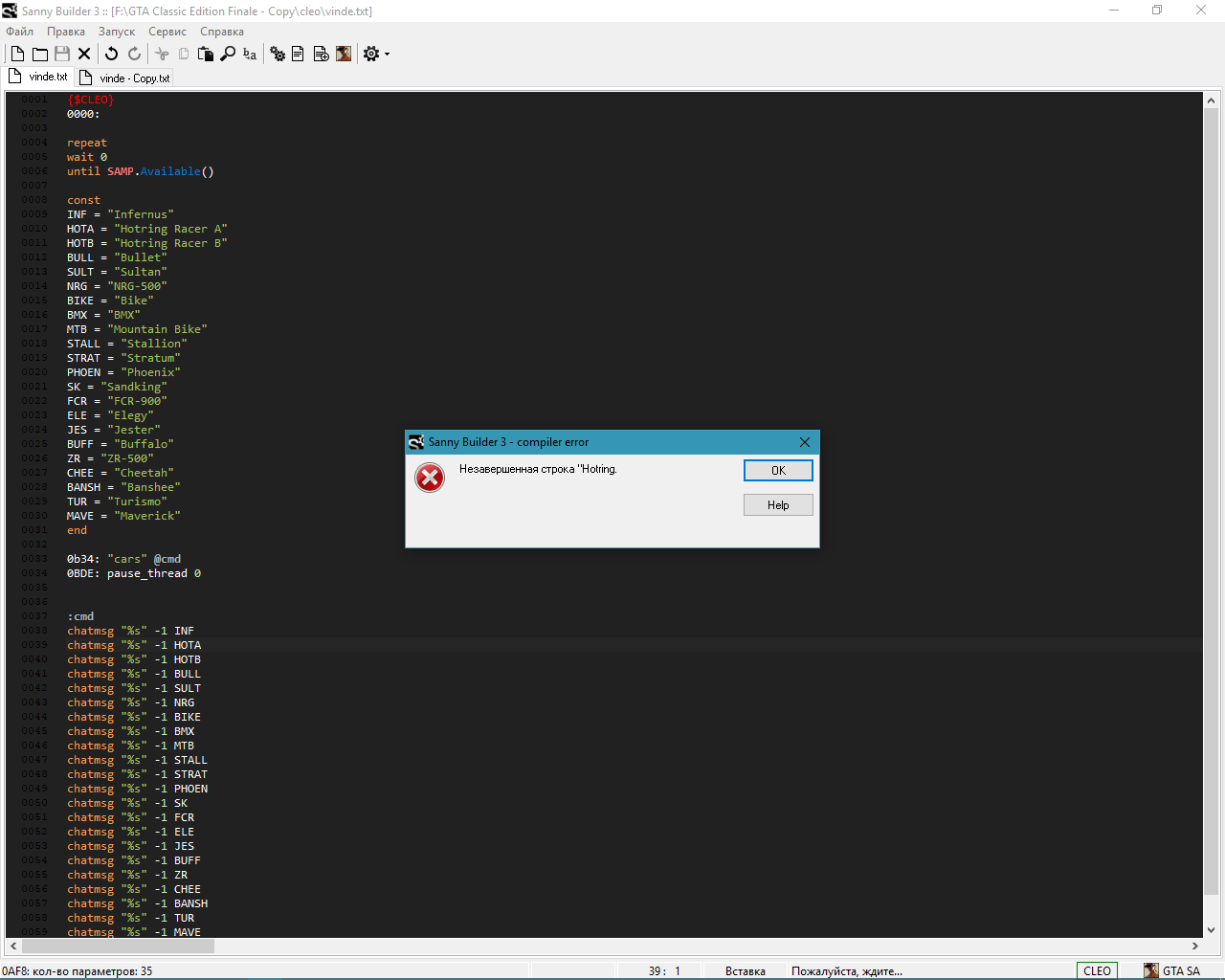Click the Sanny Builder app icon in title bar
Screen dimensions: 1225x980
pos(10,11)
